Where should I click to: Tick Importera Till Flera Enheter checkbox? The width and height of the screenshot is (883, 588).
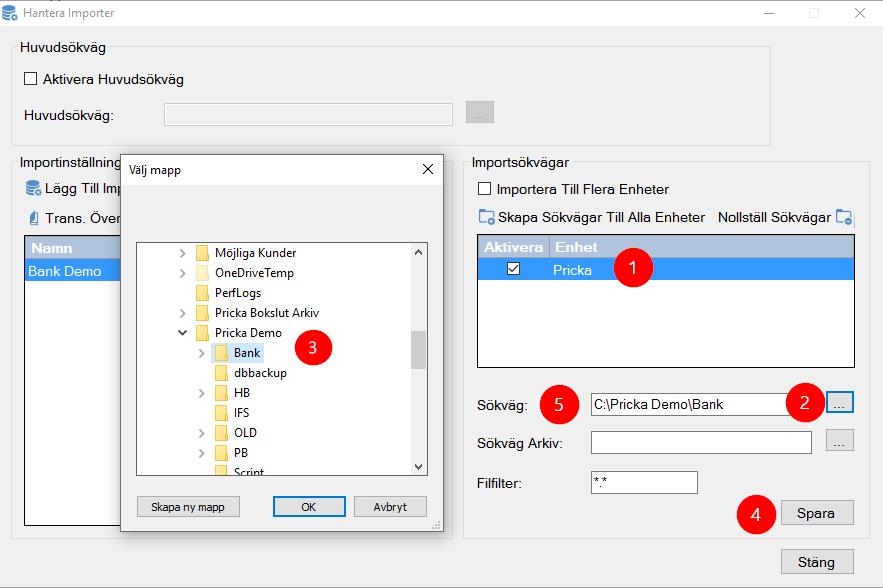(484, 189)
